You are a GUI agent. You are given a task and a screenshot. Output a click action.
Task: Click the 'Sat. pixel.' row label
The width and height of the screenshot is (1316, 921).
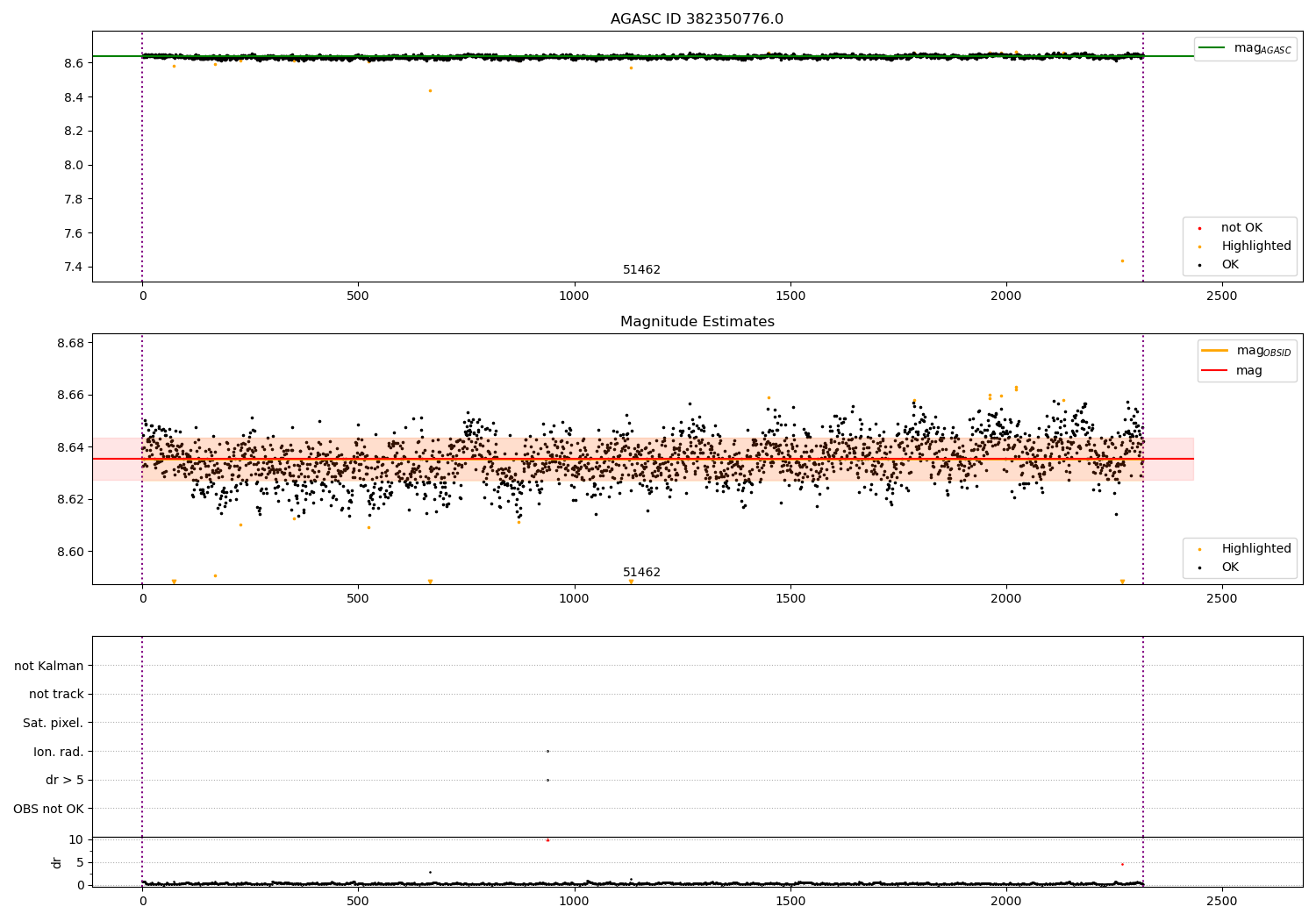click(x=54, y=723)
